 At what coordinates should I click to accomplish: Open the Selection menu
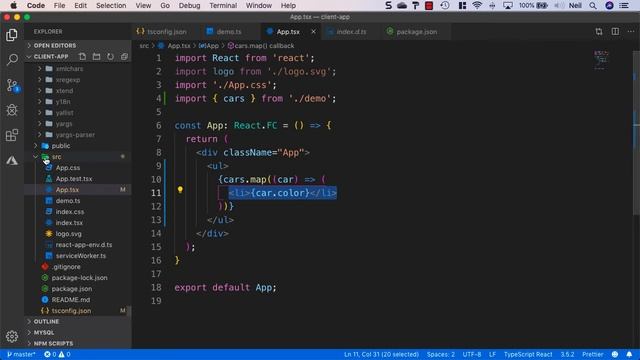[x=111, y=6]
